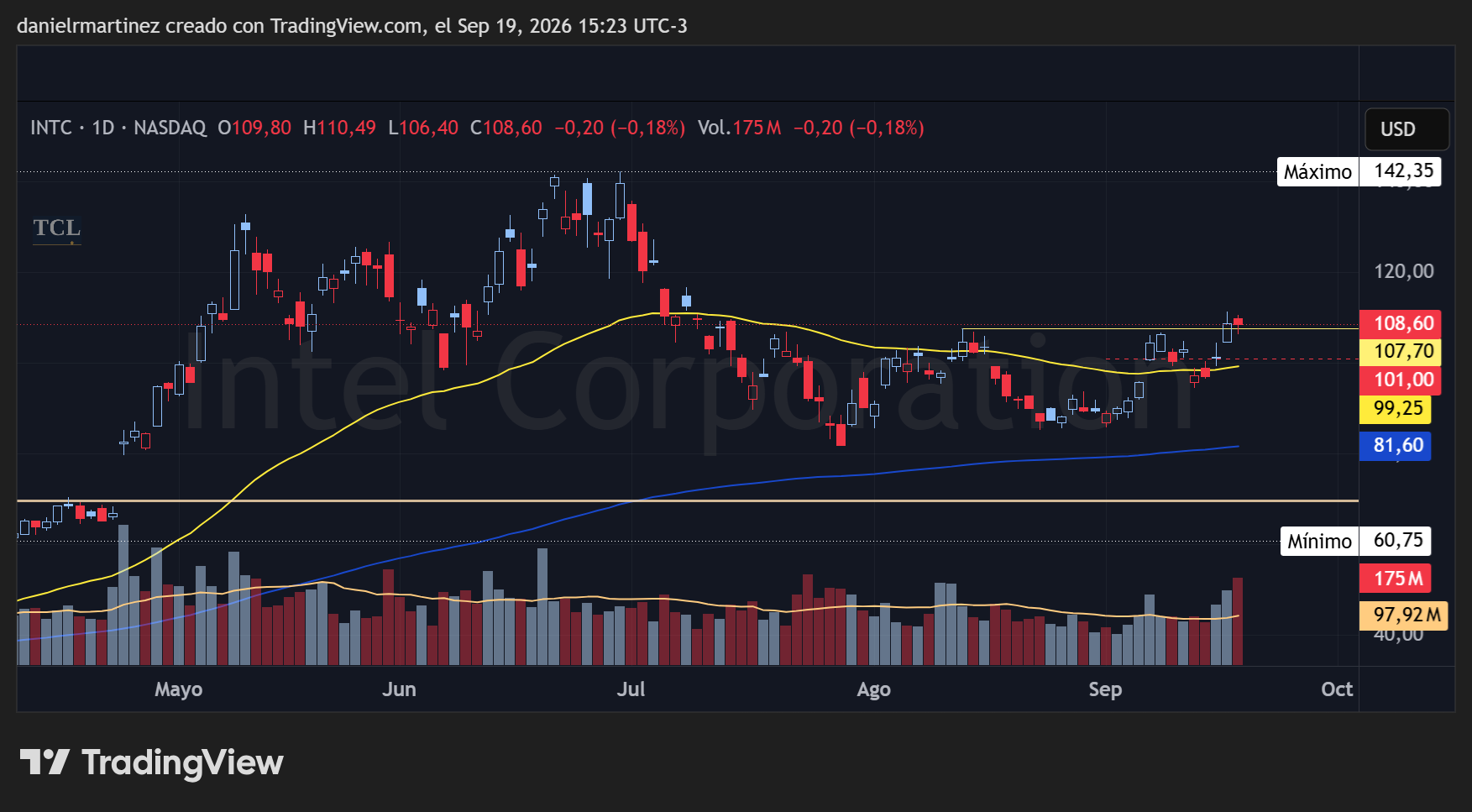Click the TCL logo on the chart
This screenshot has width=1472, height=812.
point(57,228)
